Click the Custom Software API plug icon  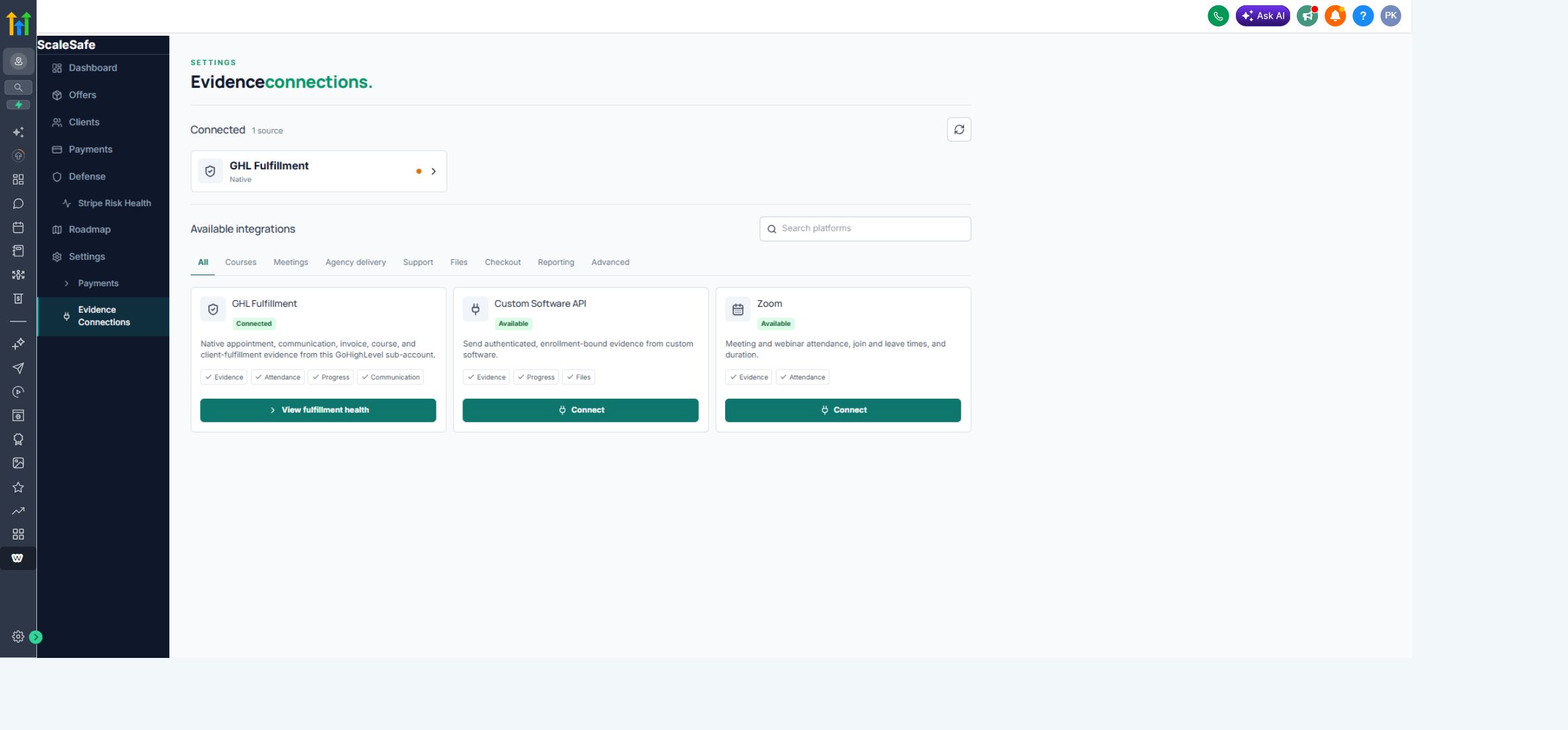[475, 309]
